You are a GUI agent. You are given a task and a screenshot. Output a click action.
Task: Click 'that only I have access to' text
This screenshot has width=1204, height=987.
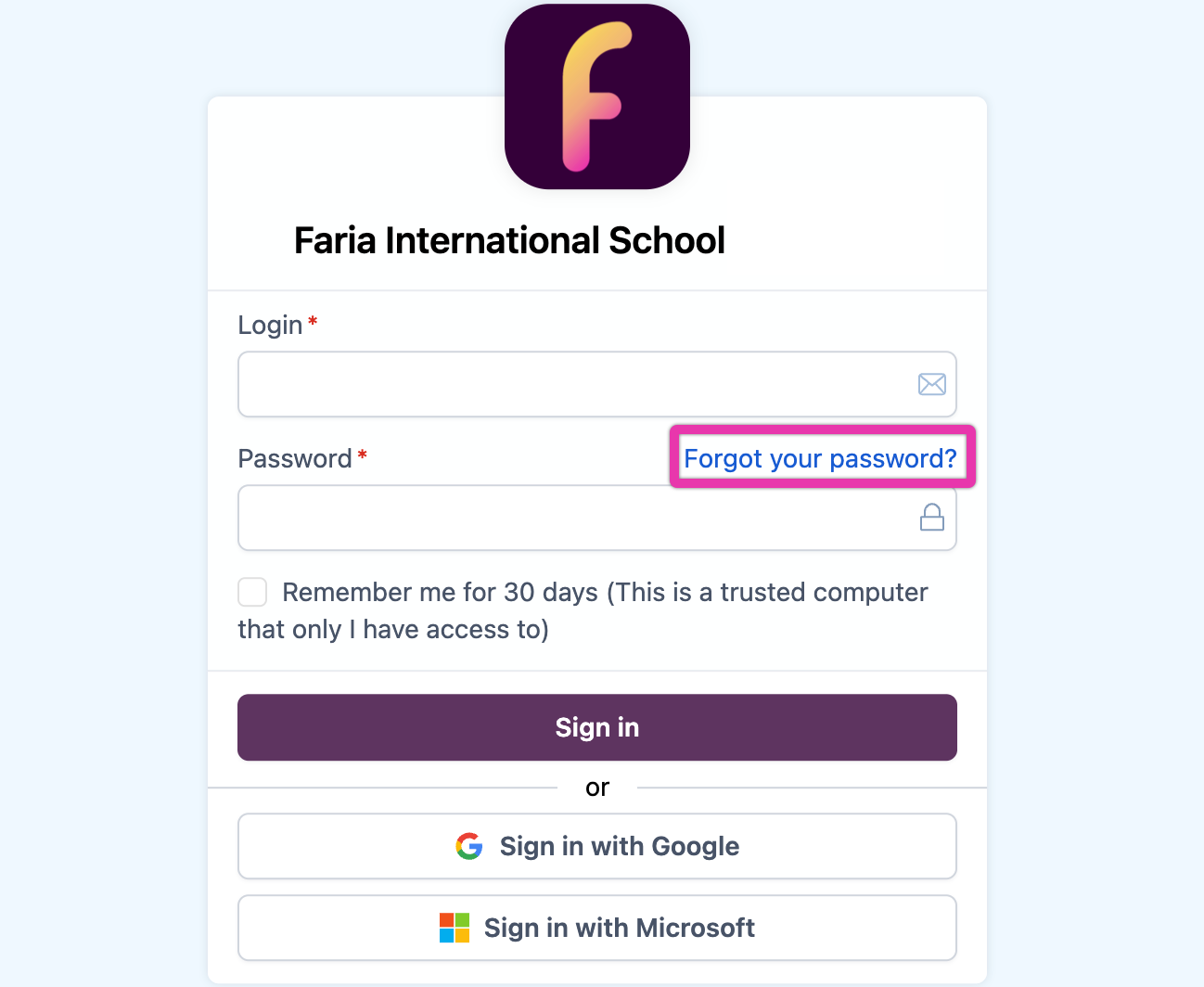point(393,630)
